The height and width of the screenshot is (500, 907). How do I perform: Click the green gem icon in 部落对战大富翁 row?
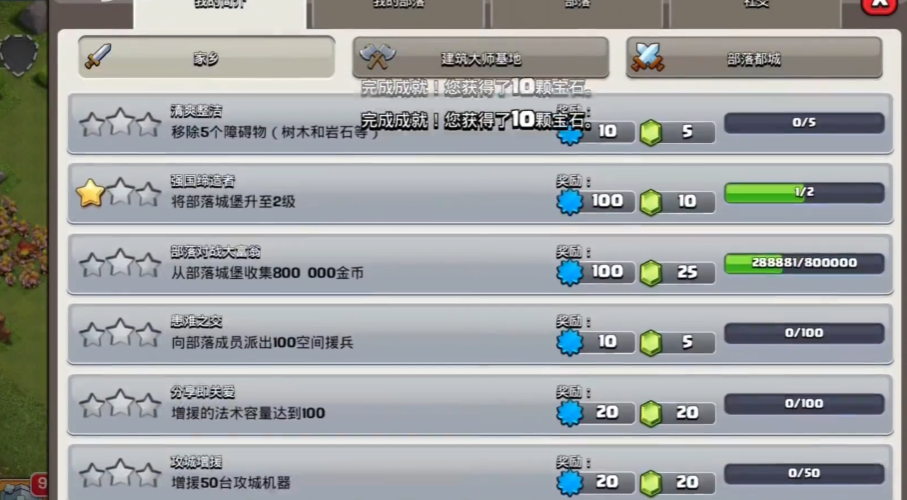click(x=651, y=273)
